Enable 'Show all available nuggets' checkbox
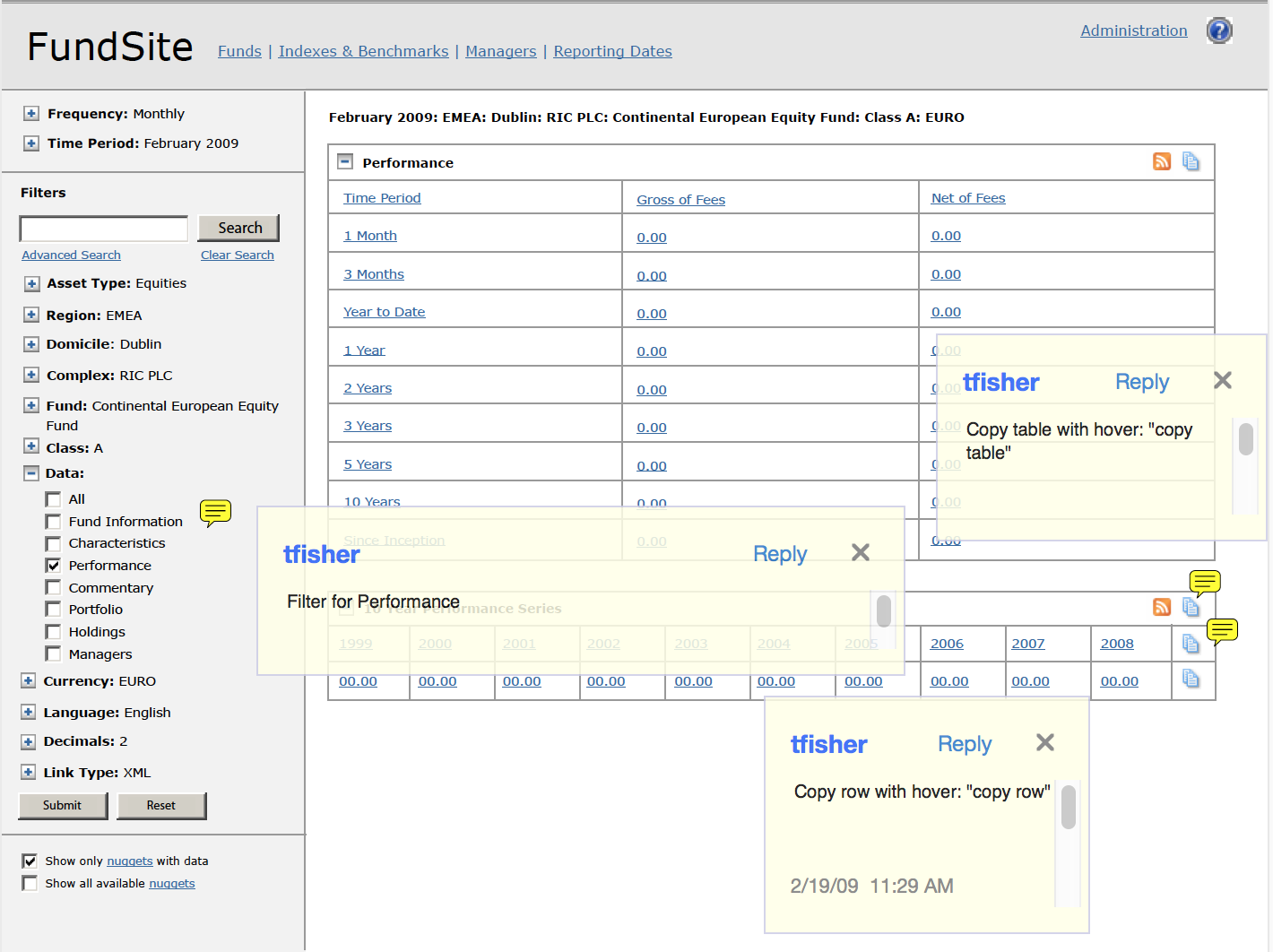The height and width of the screenshot is (952, 1273). [x=30, y=884]
